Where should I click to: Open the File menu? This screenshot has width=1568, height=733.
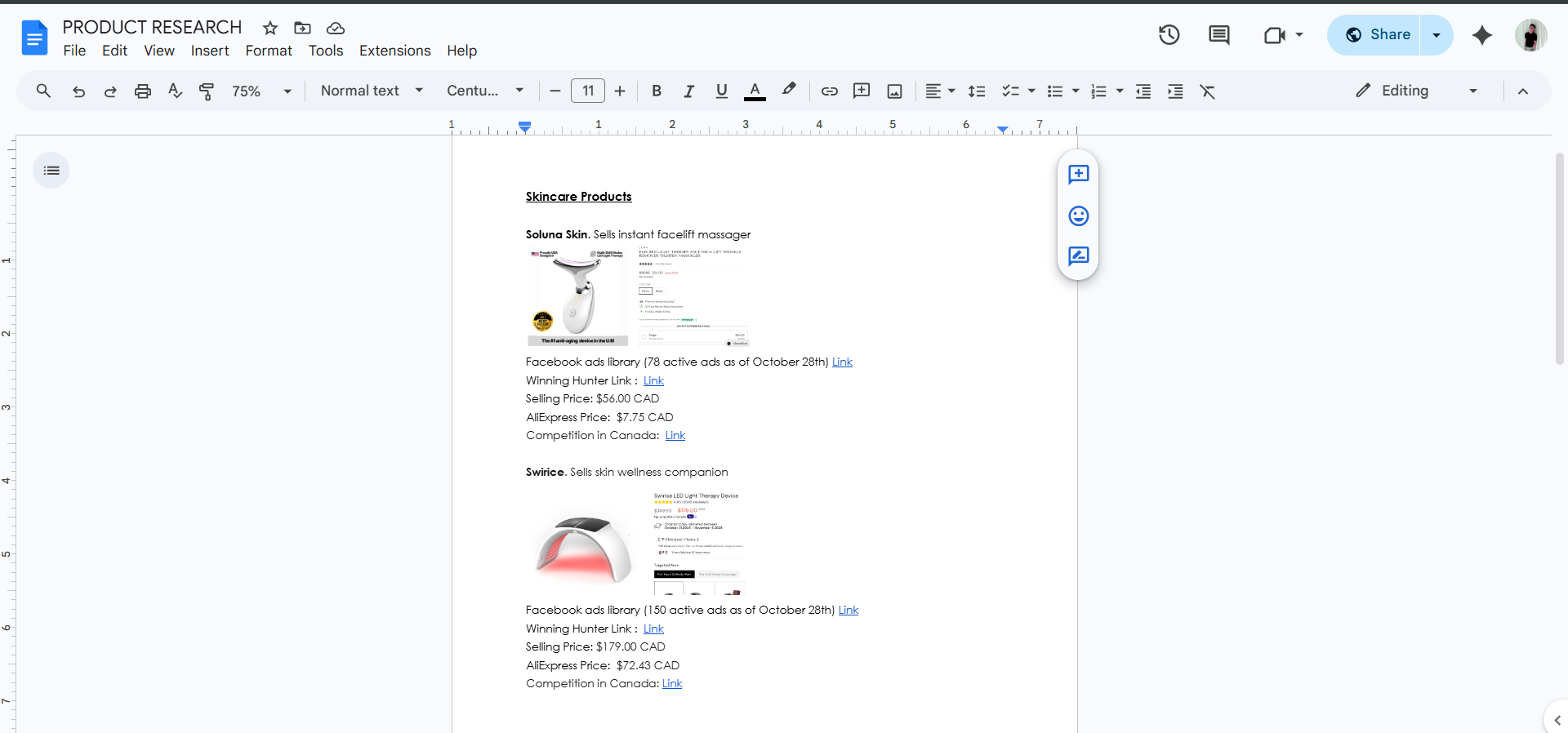point(74,51)
